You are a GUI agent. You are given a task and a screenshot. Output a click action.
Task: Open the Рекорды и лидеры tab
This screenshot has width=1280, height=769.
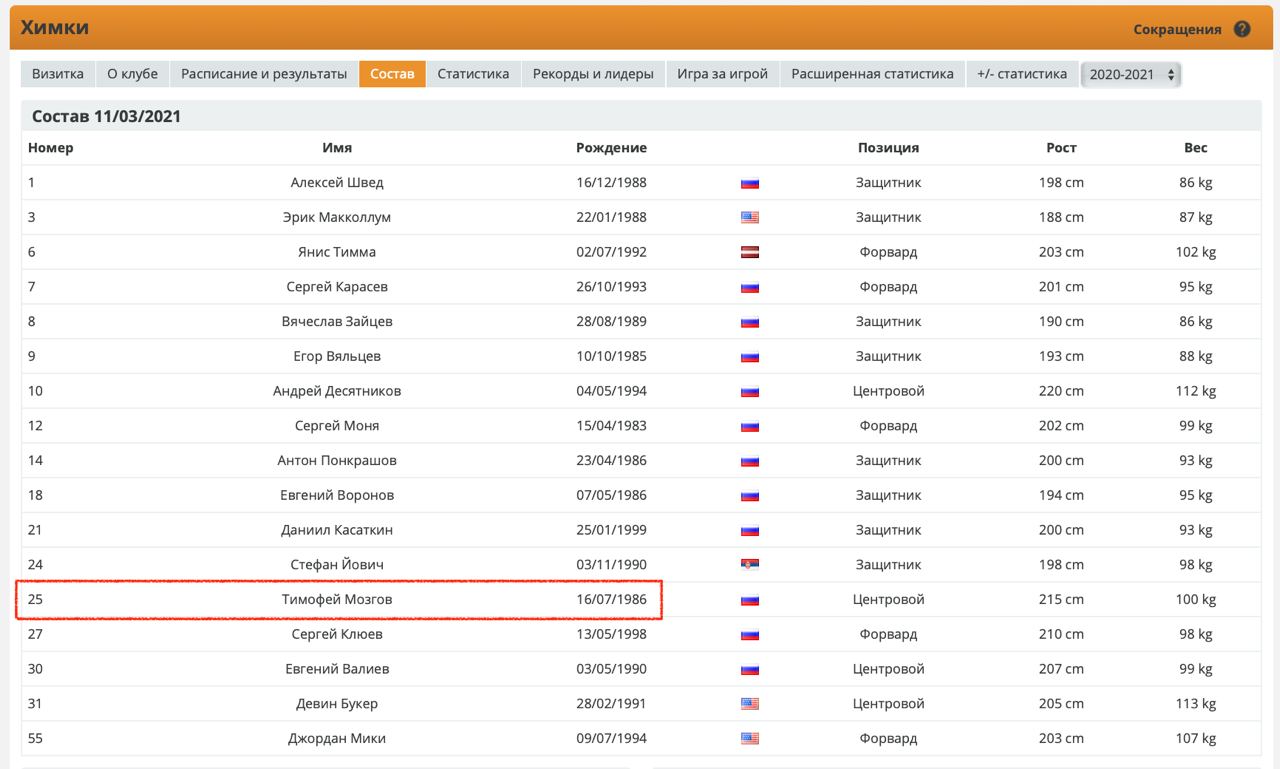(593, 74)
